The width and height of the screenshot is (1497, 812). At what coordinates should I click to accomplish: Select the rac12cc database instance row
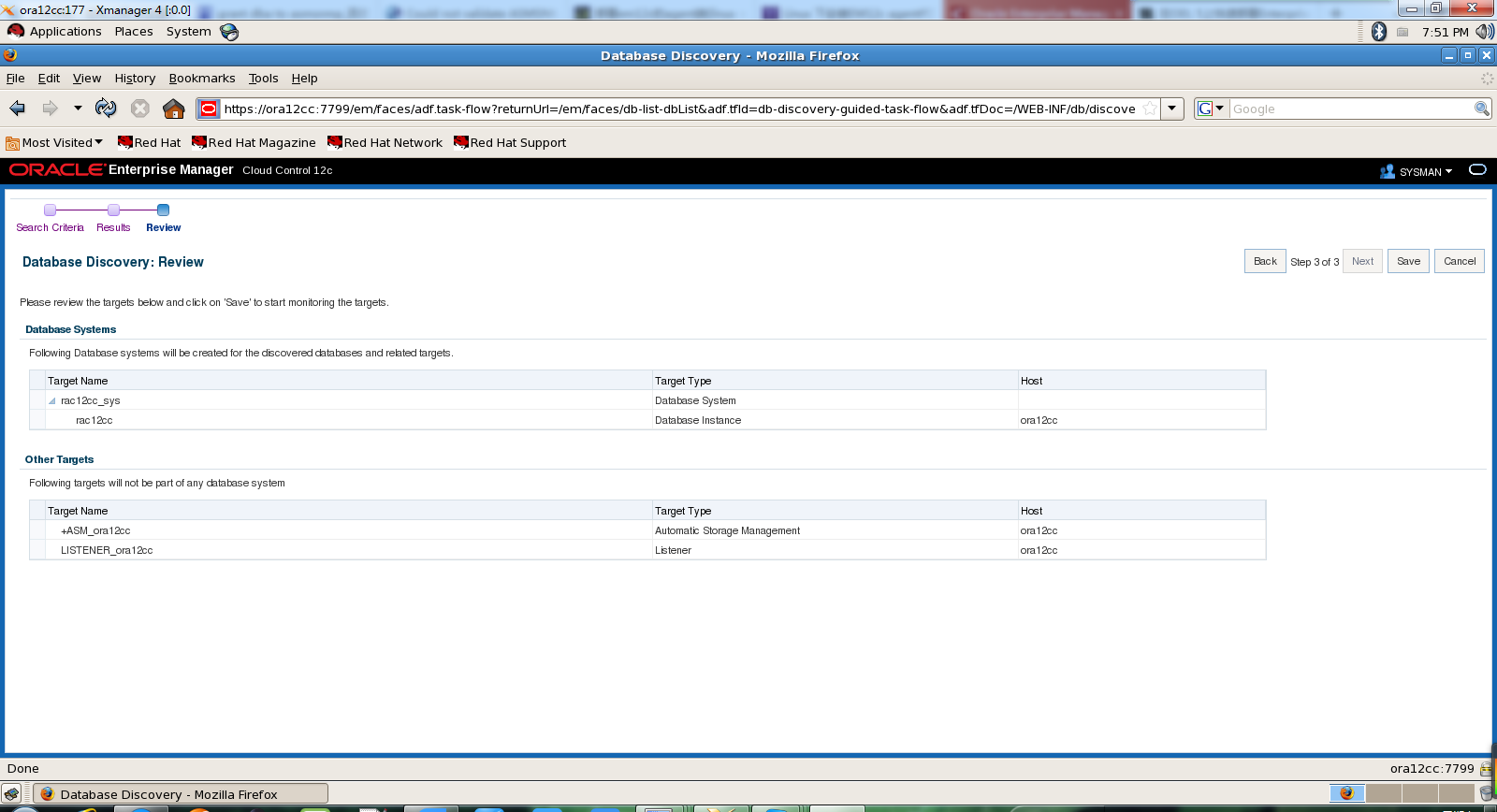coord(647,420)
